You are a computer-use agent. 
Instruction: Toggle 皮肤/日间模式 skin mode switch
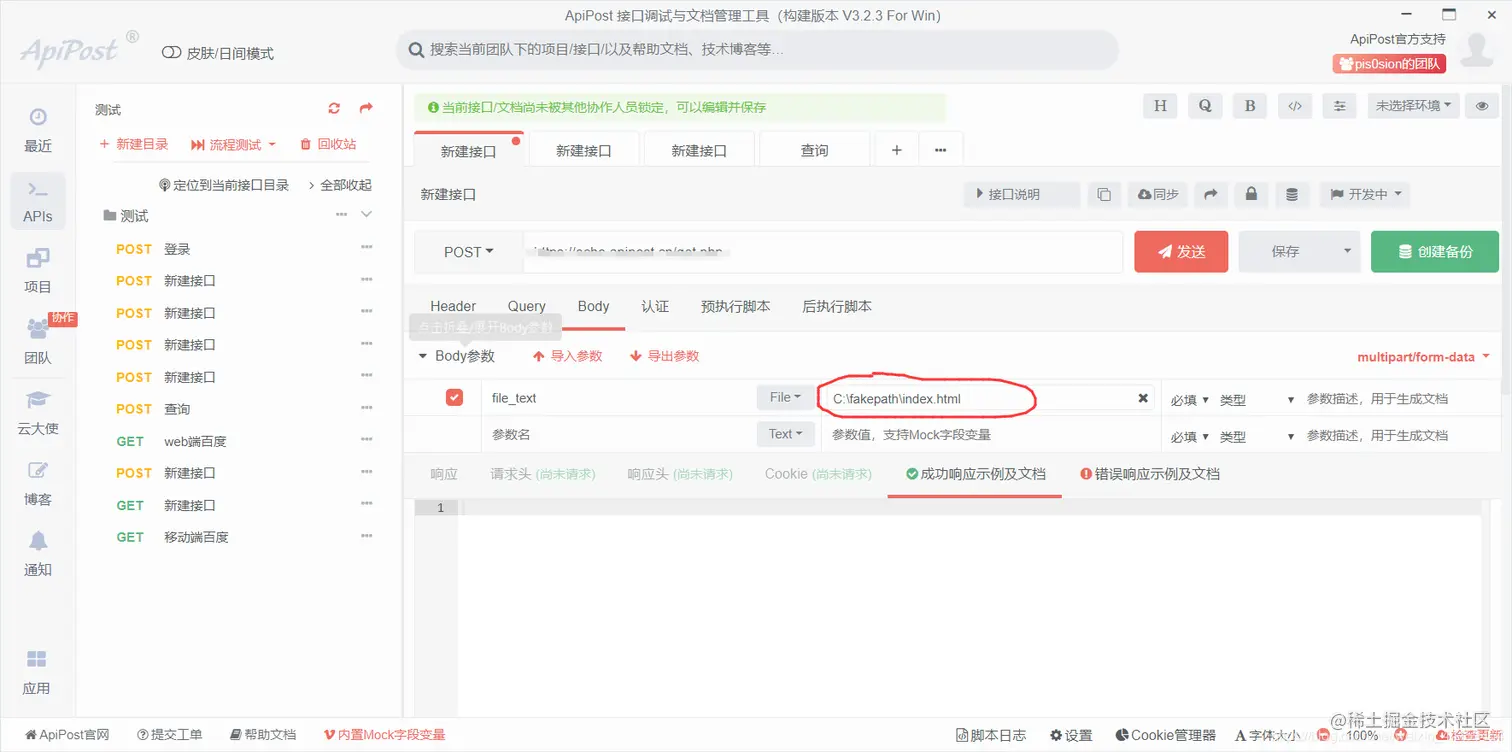(171, 53)
